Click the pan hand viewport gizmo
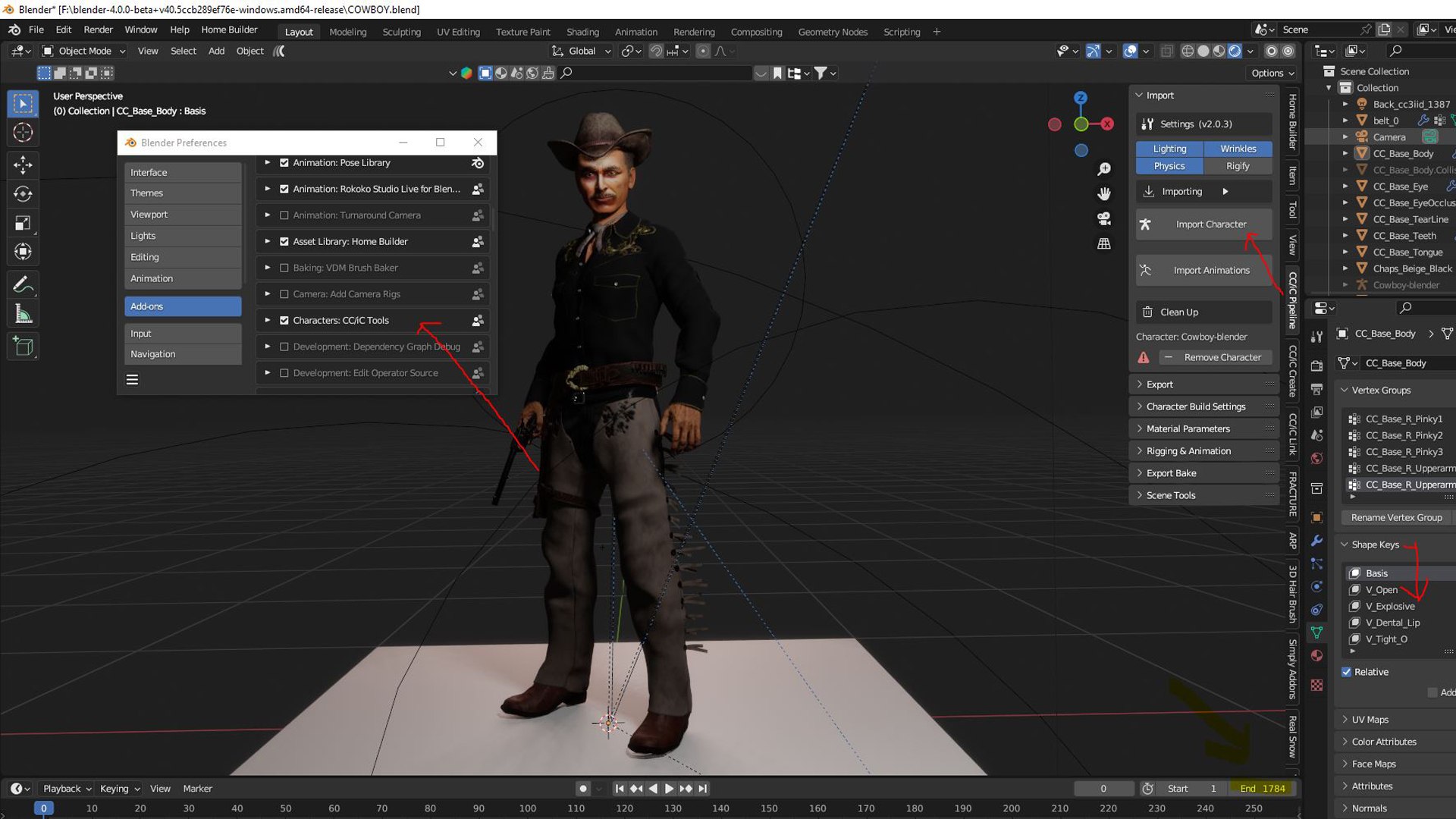This screenshot has width=1456, height=819. (x=1104, y=194)
